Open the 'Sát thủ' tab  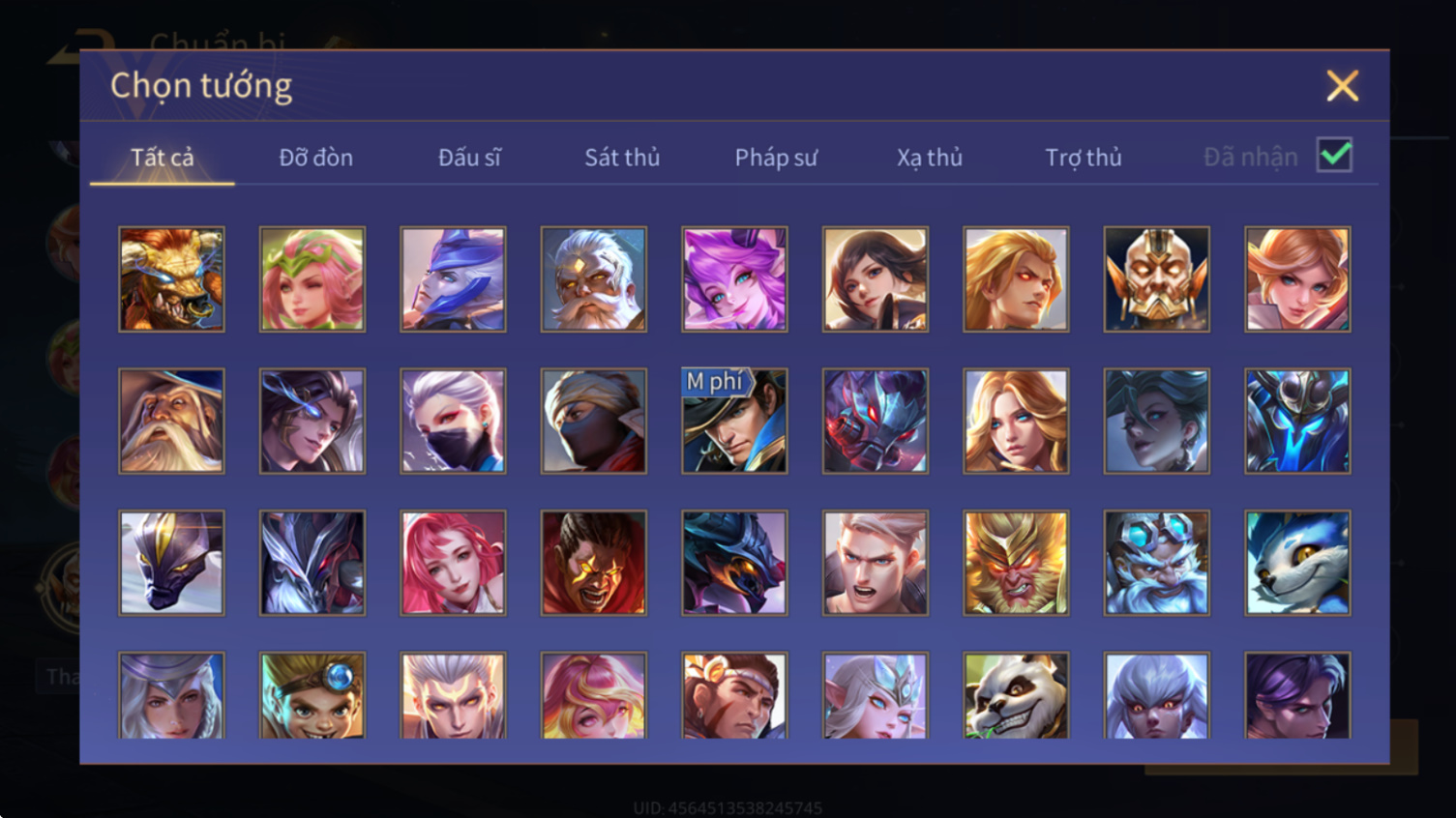tap(622, 158)
